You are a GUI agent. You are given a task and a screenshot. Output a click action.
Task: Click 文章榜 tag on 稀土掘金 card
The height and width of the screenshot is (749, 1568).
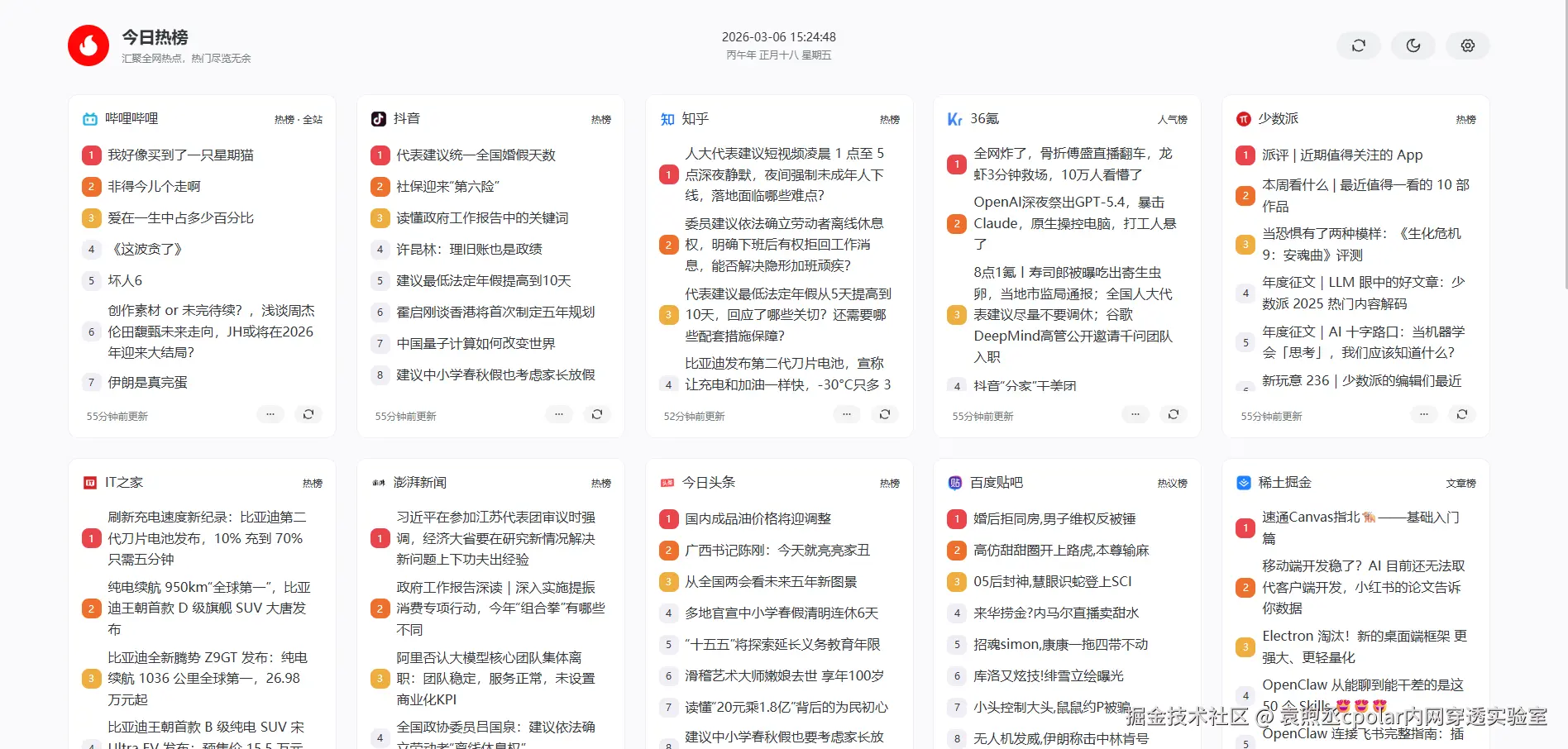(1461, 484)
